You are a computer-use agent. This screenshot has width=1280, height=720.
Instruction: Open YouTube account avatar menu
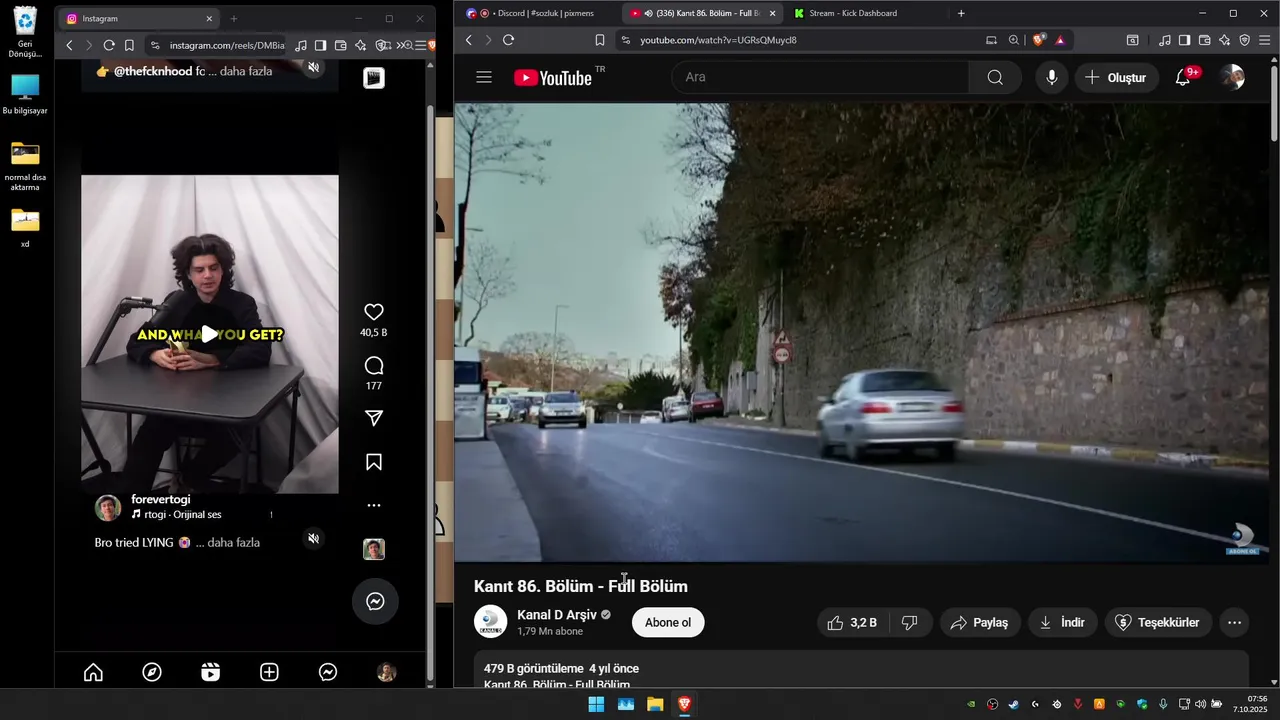tap(1233, 77)
